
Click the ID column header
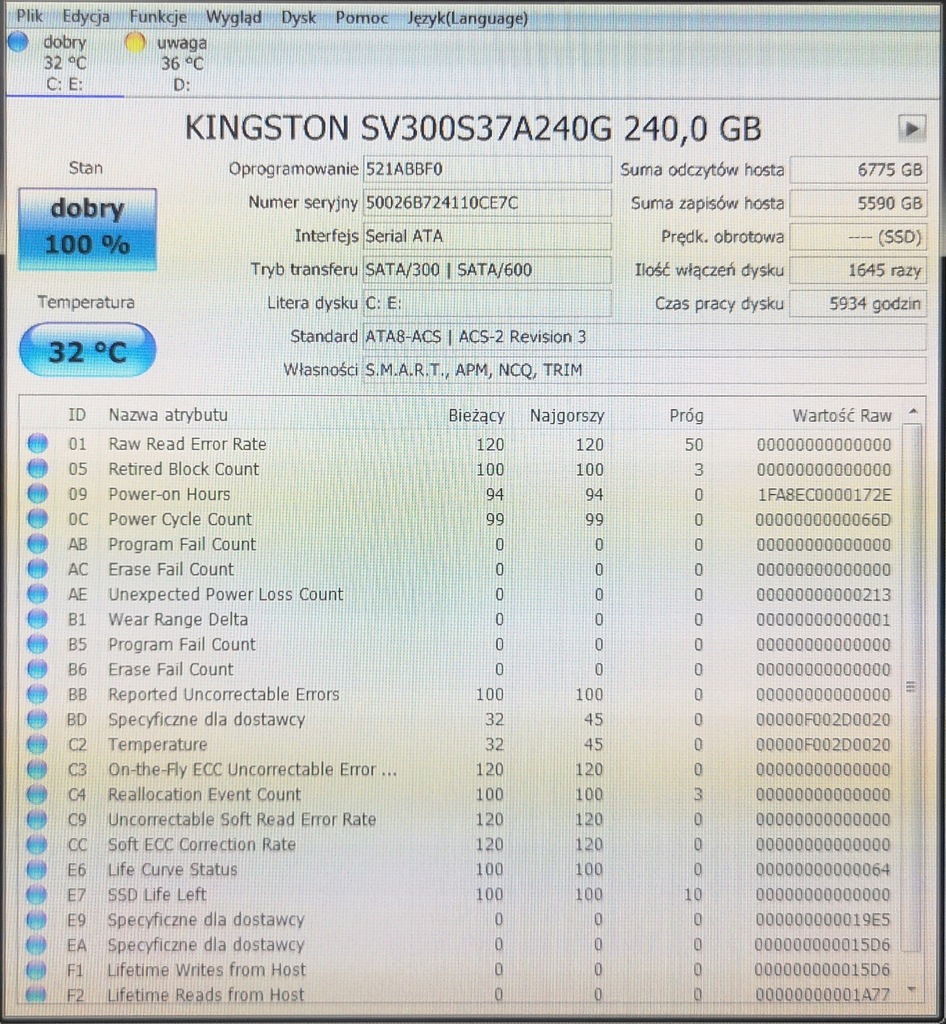(77, 415)
